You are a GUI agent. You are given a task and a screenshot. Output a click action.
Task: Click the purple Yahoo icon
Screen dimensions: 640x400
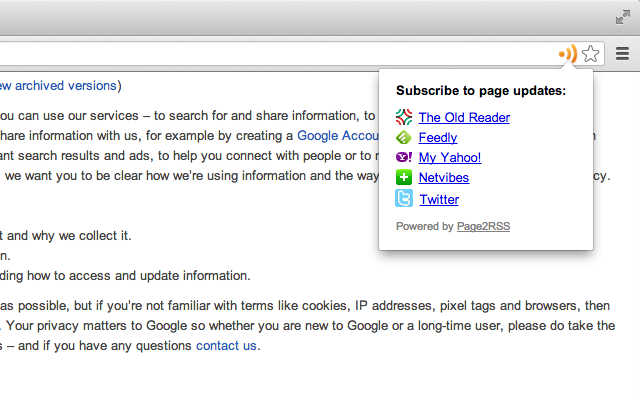click(404, 157)
